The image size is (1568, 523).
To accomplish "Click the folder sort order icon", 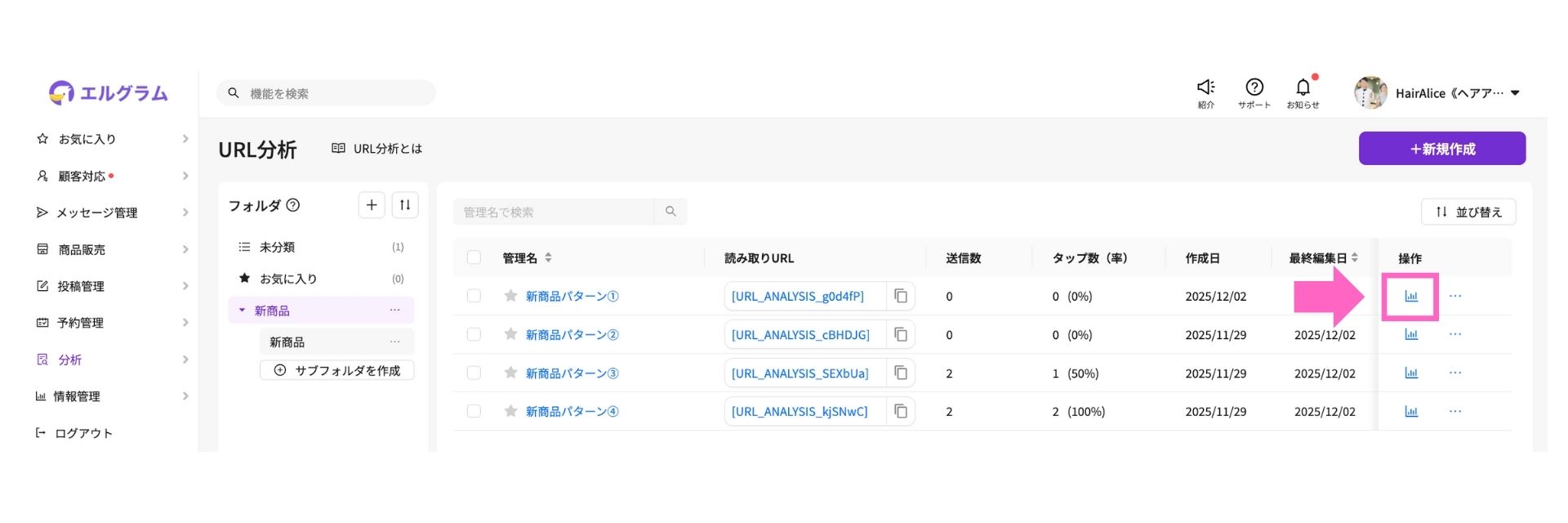I will (x=405, y=205).
